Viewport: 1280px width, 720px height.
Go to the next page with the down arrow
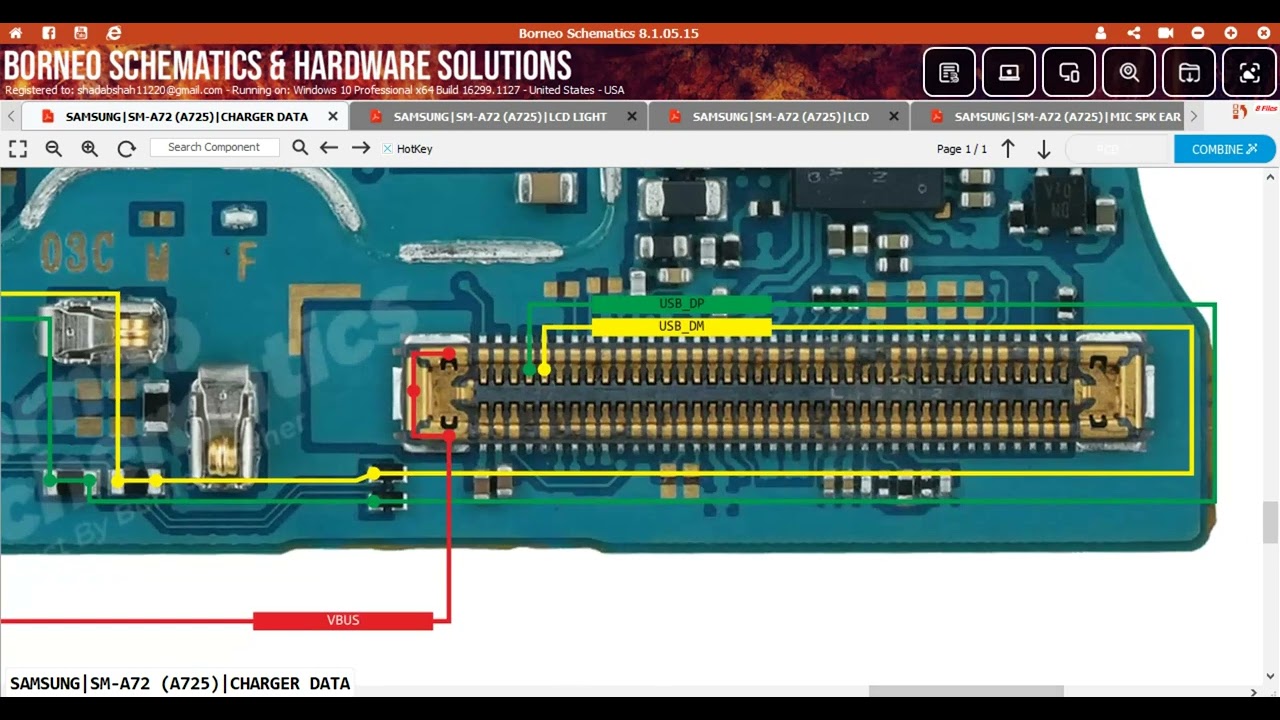(1044, 149)
